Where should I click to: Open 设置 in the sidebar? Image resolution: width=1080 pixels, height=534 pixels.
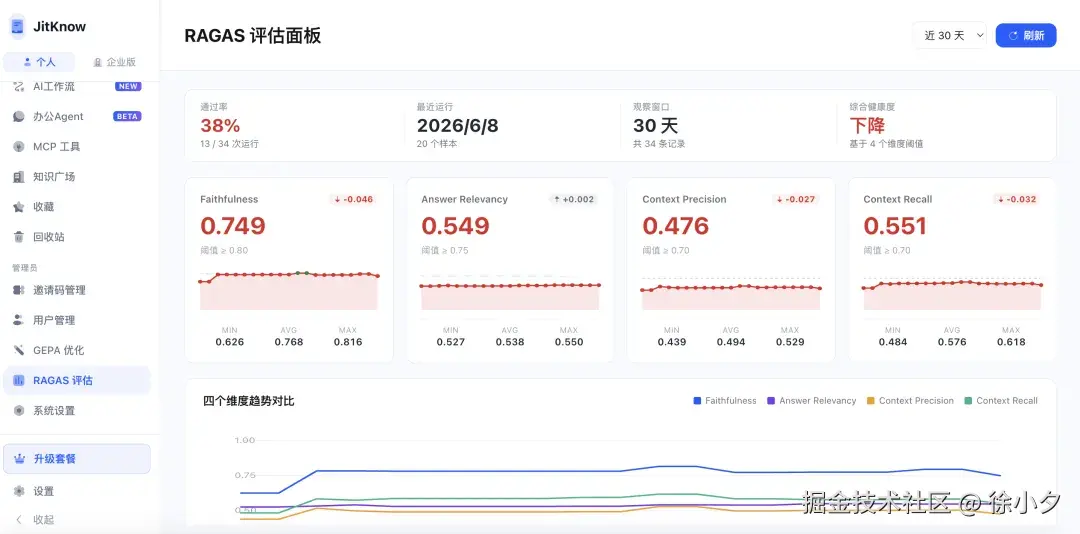pyautogui.click(x=77, y=491)
